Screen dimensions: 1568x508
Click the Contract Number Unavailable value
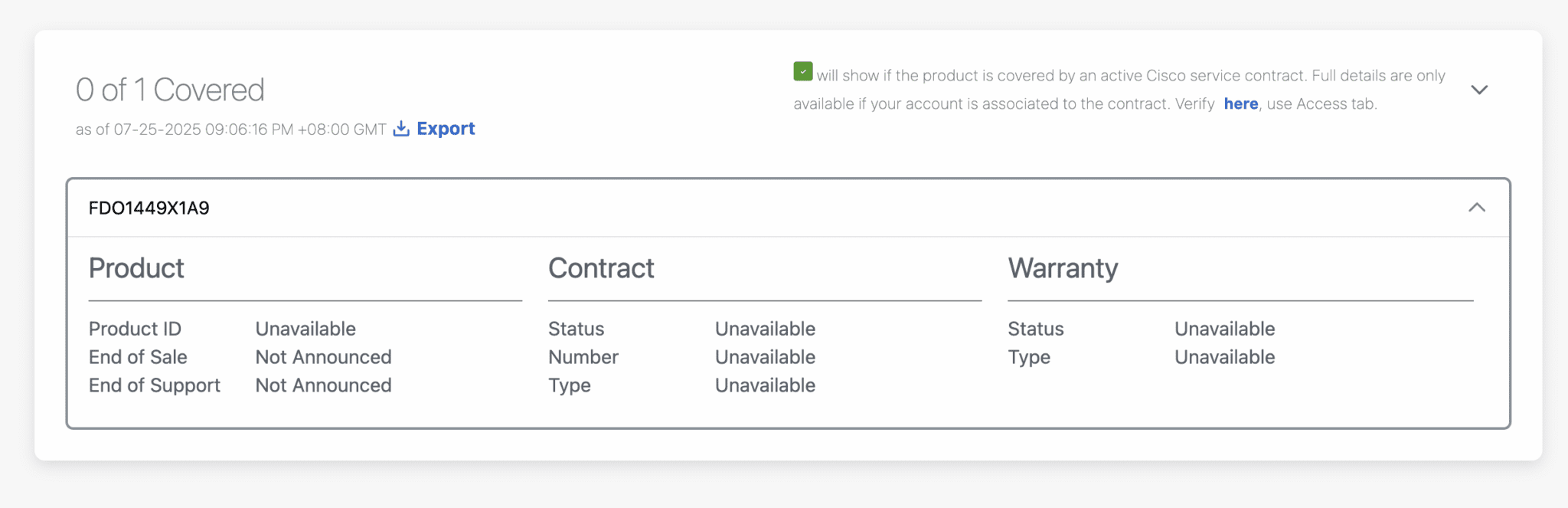(765, 357)
